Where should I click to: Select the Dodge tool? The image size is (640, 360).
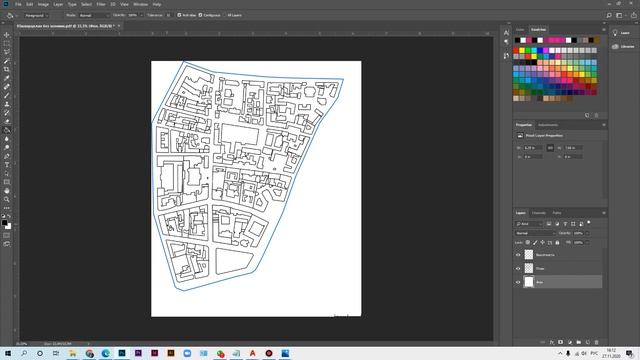coord(7,147)
